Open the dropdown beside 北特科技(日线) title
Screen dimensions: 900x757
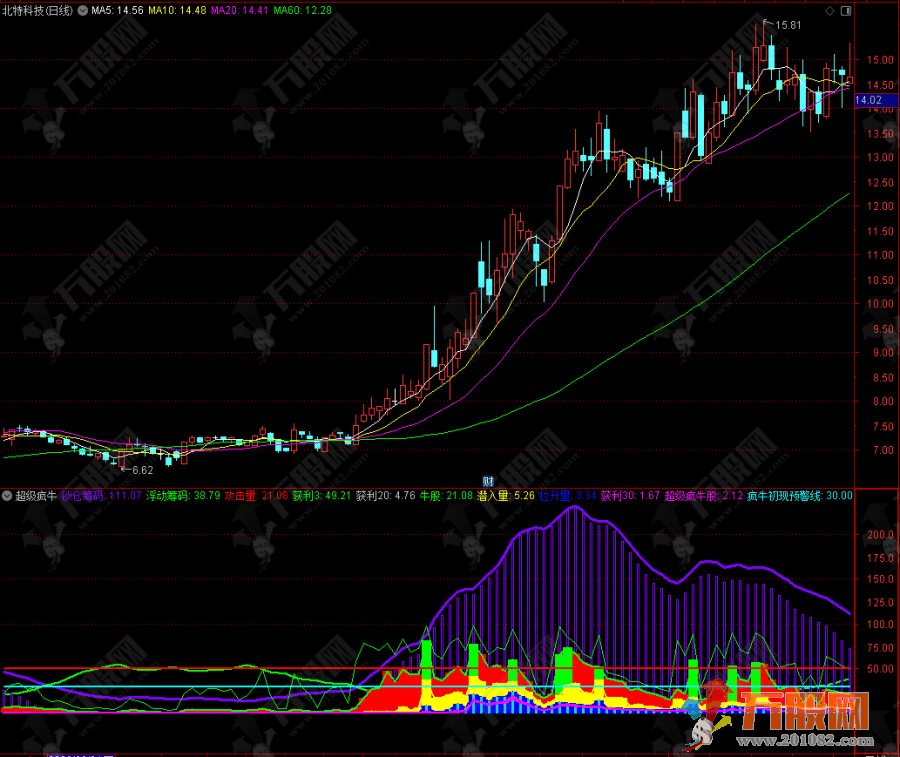pos(83,10)
